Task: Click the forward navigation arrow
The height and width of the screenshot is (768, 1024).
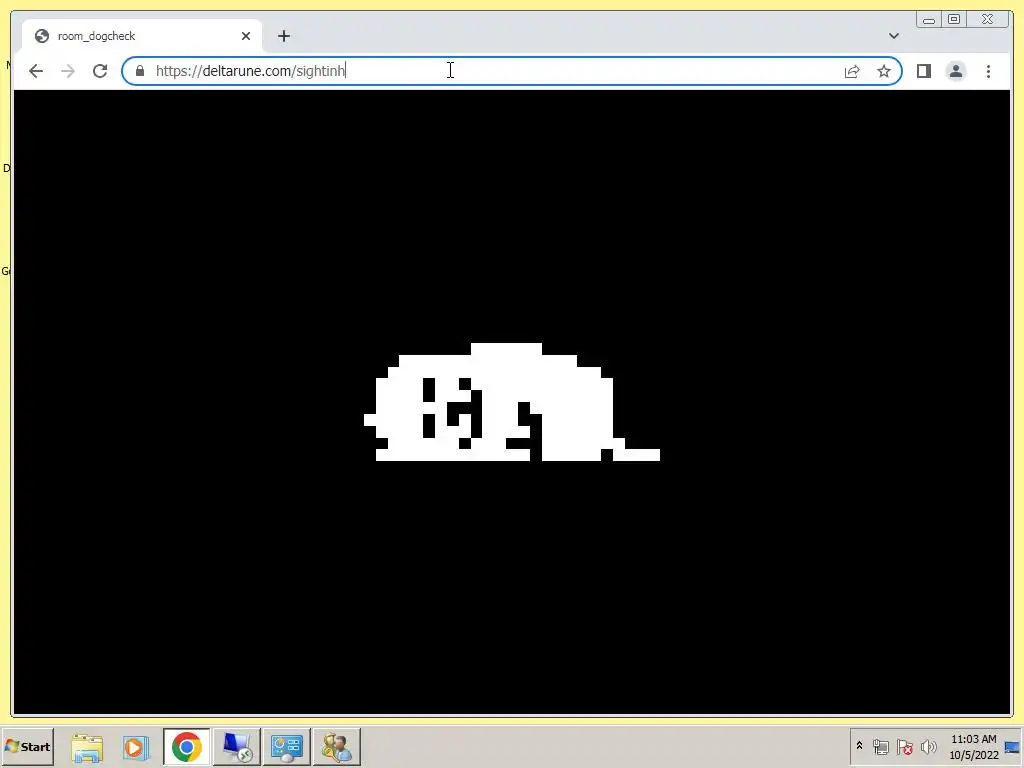Action: (68, 71)
